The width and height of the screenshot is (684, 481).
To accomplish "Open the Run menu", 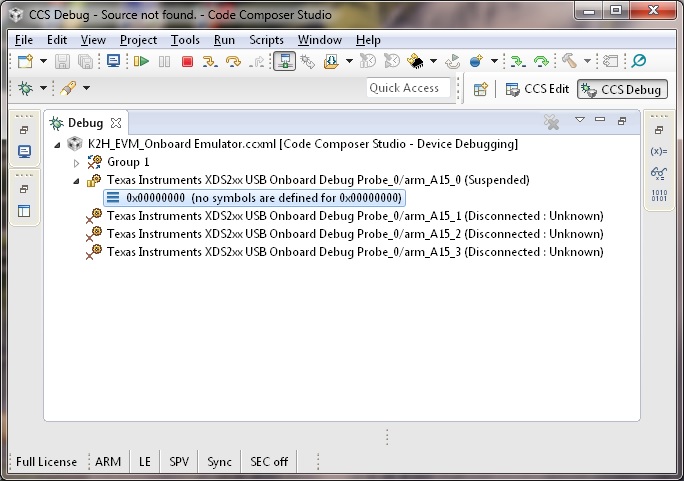I will [224, 40].
